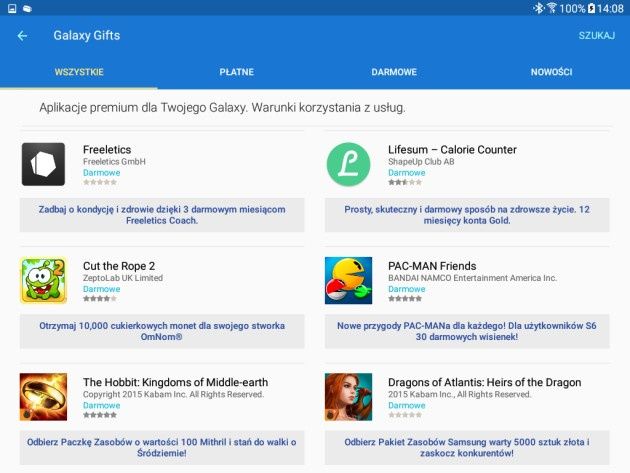This screenshot has height=473, width=630.
Task: Switch to the NOWOŚCI tab
Action: pyautogui.click(x=551, y=72)
